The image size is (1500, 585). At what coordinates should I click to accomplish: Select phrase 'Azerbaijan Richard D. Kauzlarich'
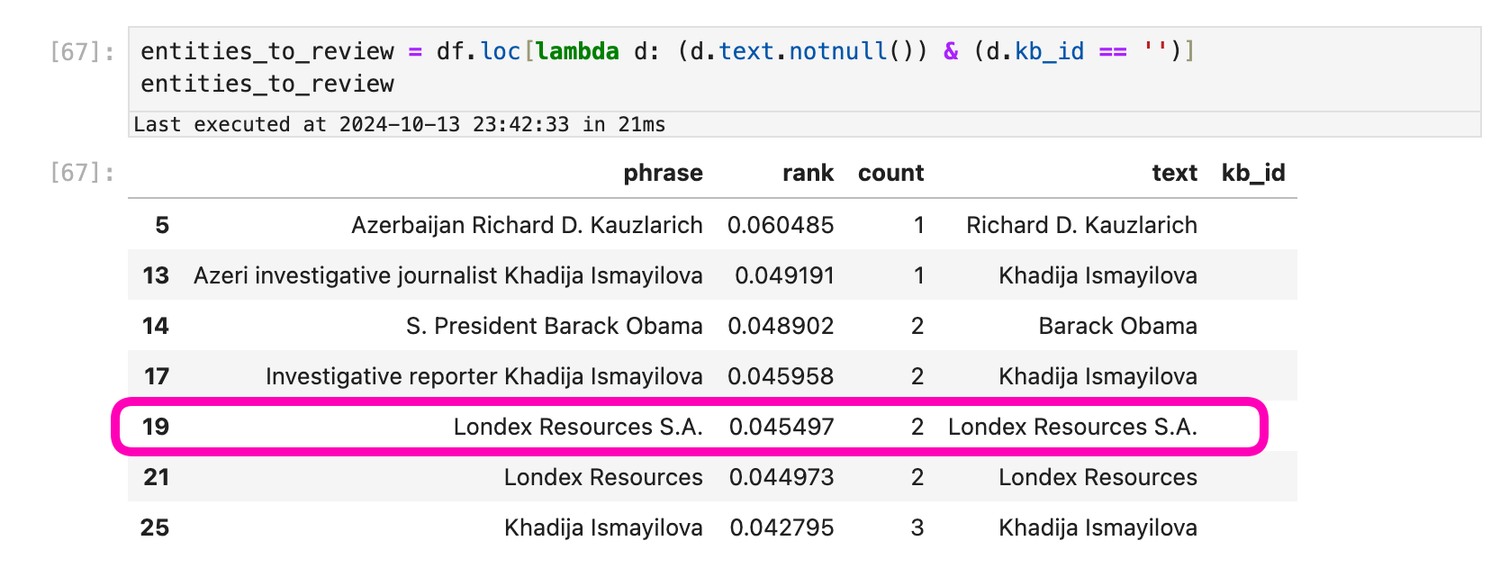click(527, 225)
